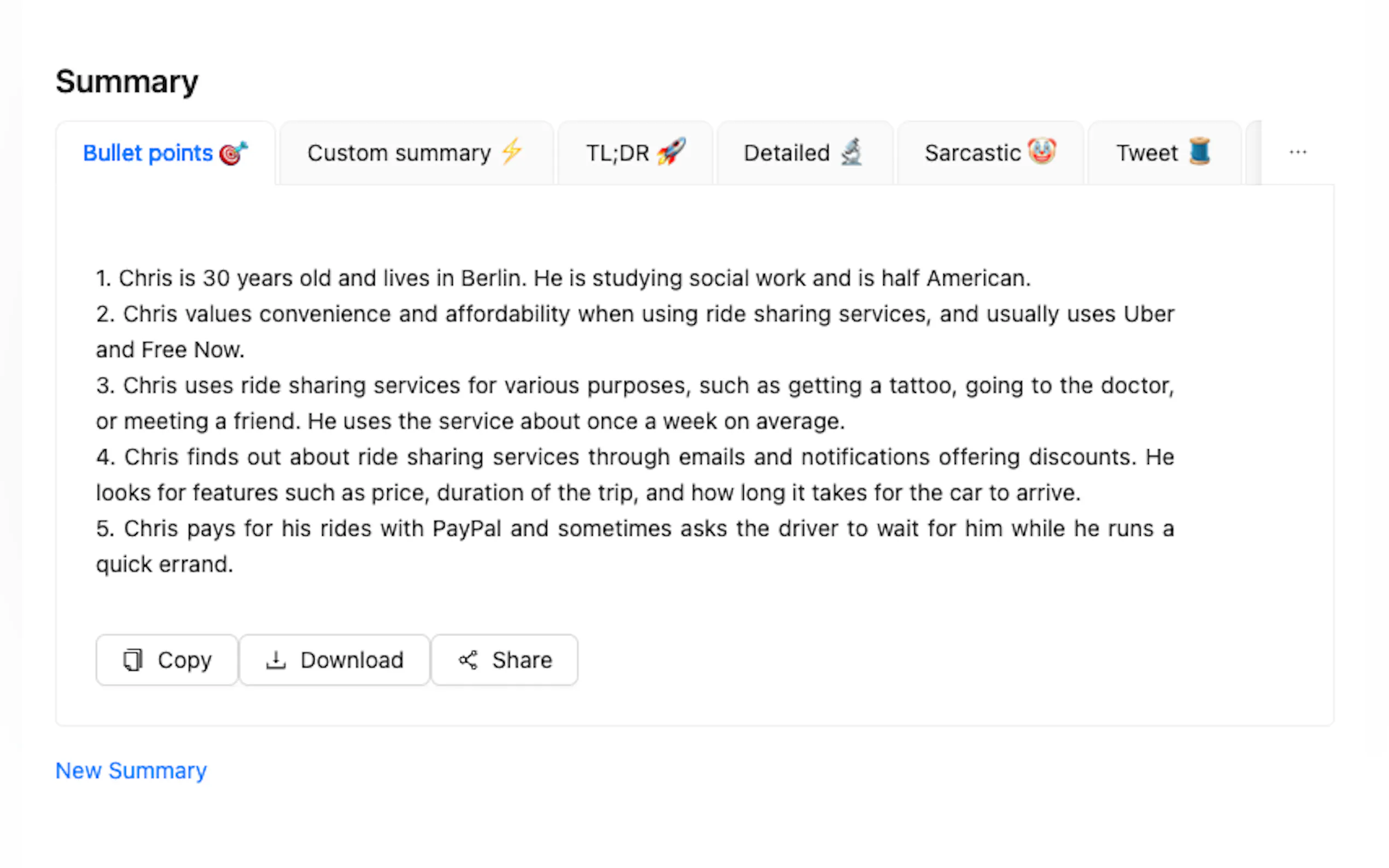Select the partially hidden tab after Tweet
The width and height of the screenshot is (1389, 868).
(x=1253, y=153)
